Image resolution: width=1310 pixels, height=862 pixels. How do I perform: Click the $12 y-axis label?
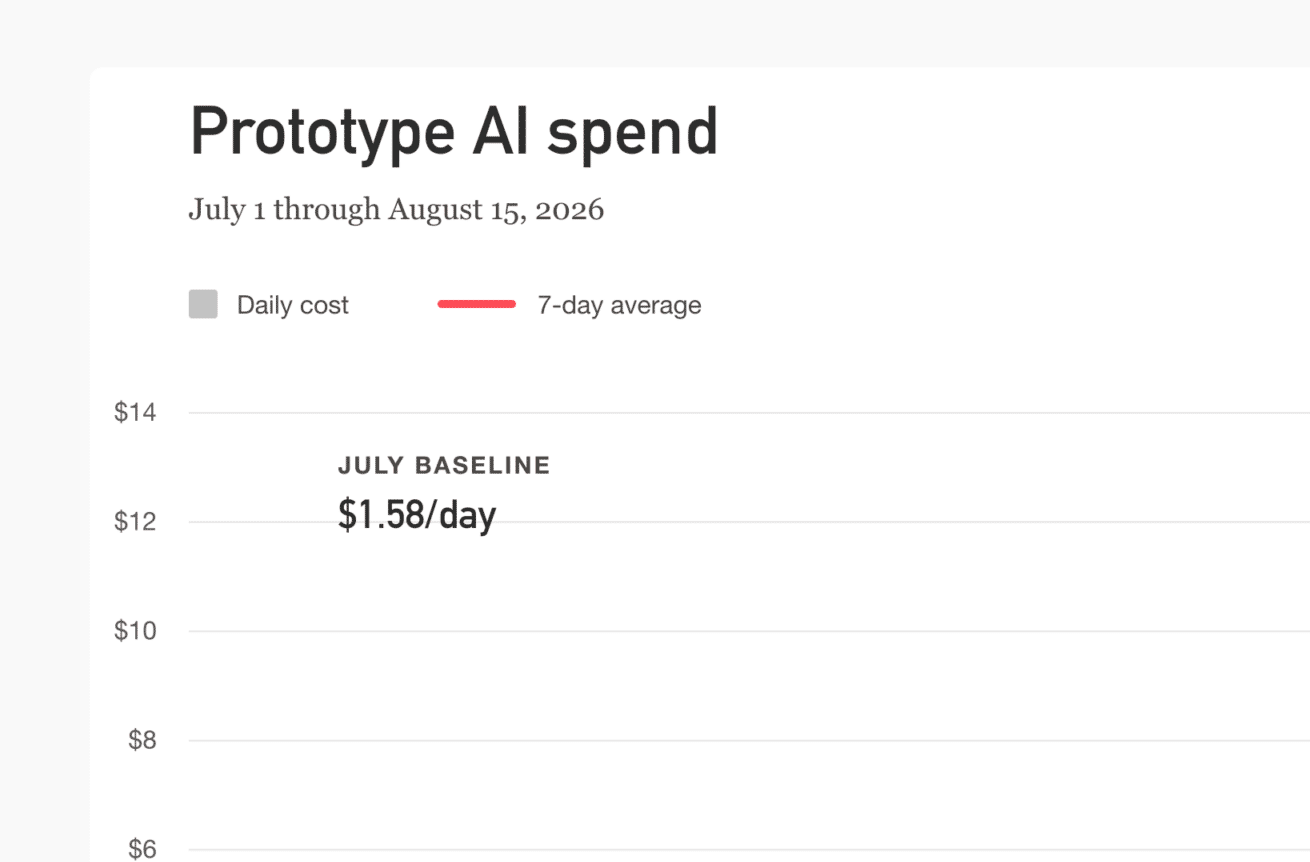(x=135, y=521)
